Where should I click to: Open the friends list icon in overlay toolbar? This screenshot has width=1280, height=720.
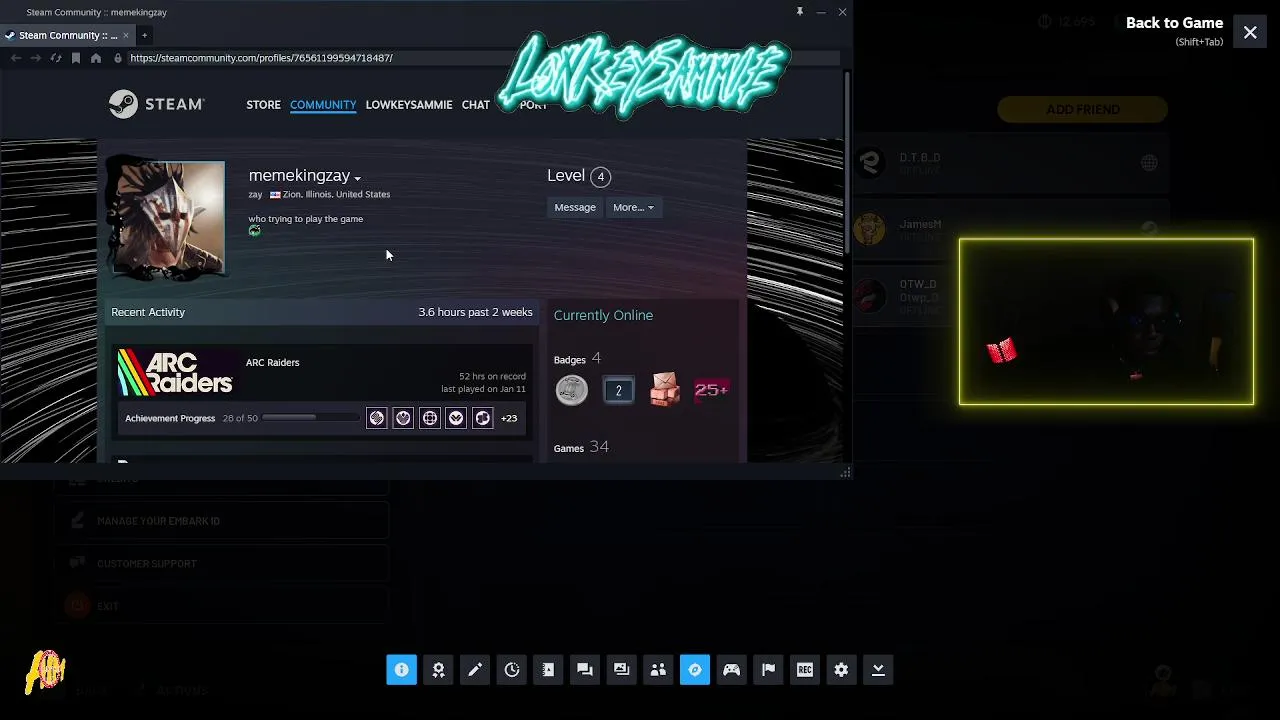coord(658,670)
